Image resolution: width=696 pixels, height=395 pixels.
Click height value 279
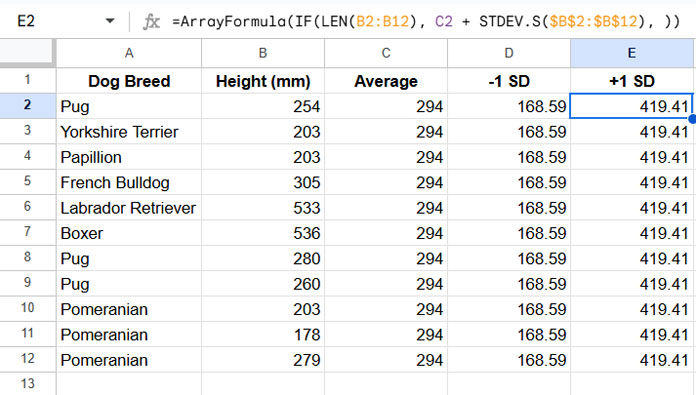point(263,359)
